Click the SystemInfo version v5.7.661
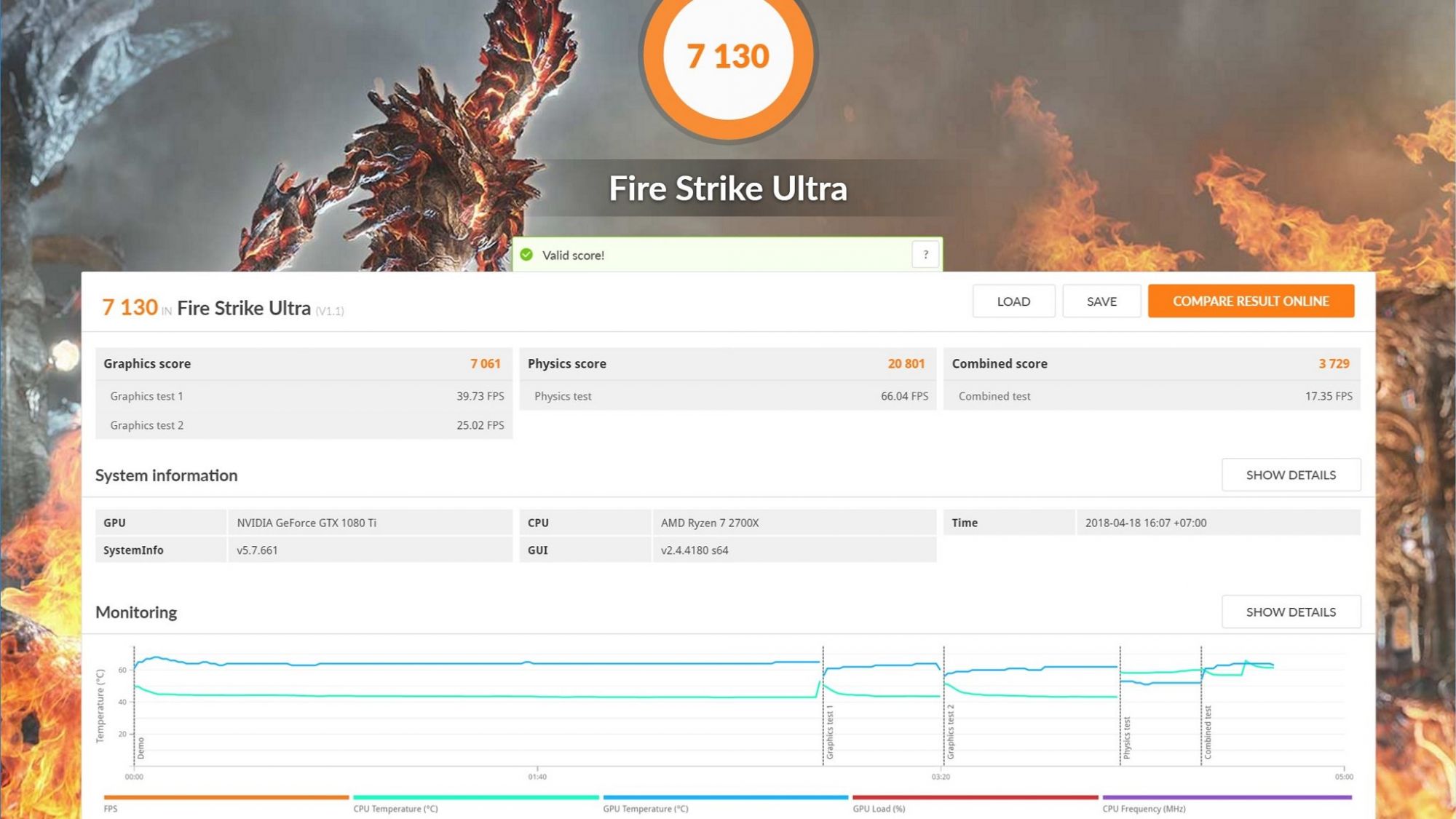1456x819 pixels. point(257,550)
